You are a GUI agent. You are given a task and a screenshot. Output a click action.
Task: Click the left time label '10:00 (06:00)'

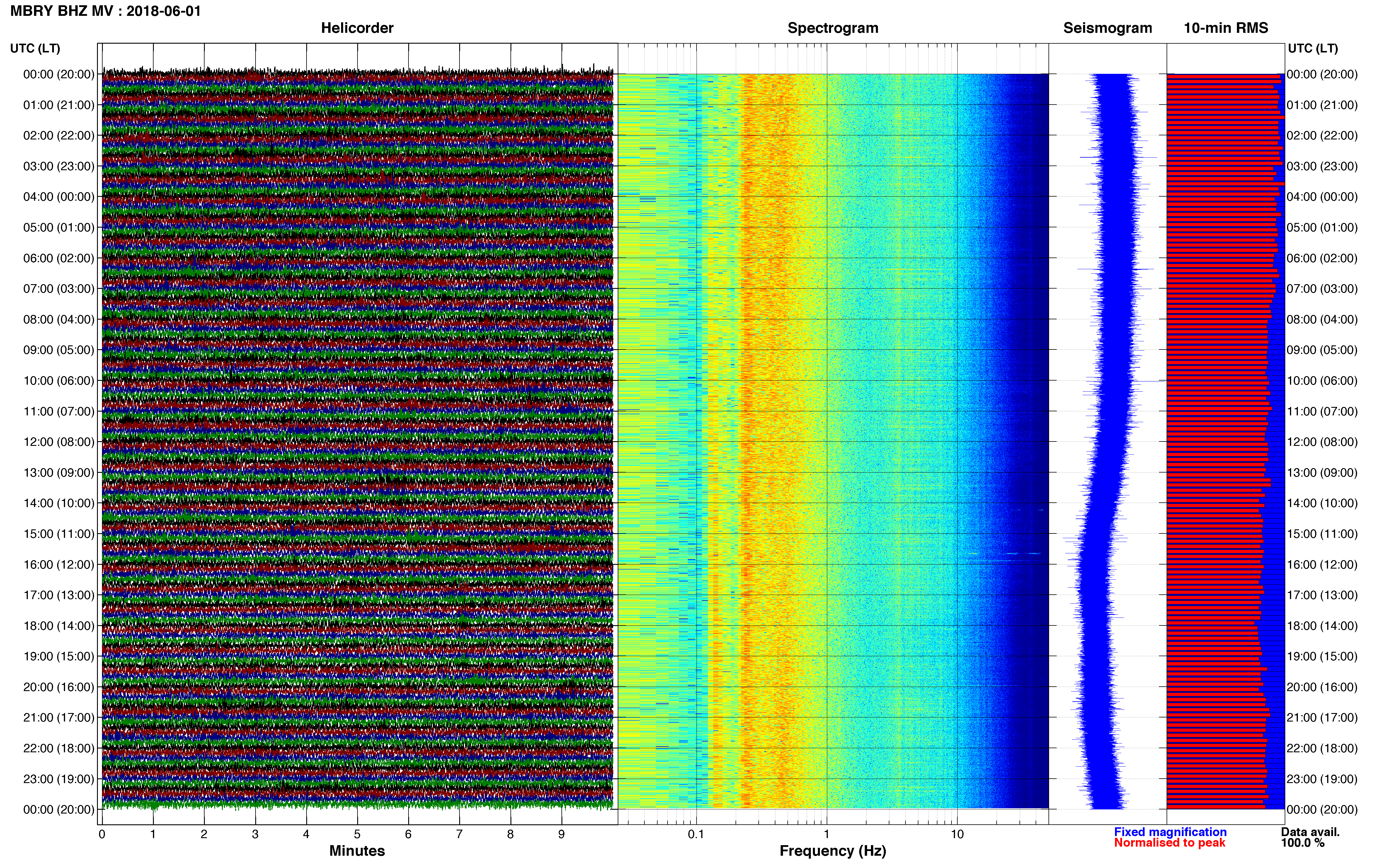pyautogui.click(x=59, y=381)
